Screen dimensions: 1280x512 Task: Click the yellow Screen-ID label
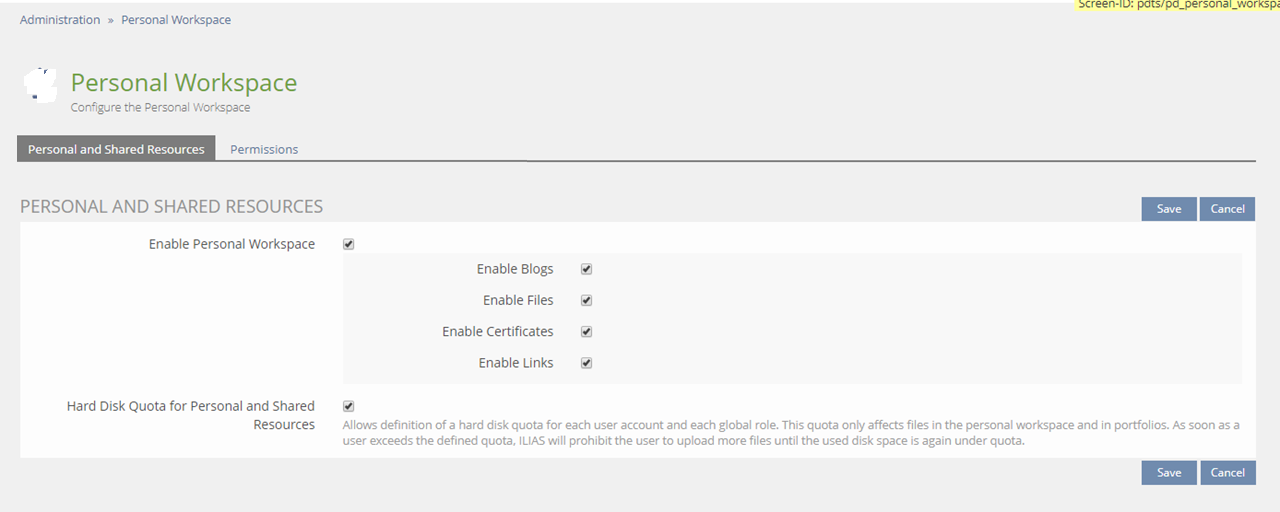[x=1177, y=5]
